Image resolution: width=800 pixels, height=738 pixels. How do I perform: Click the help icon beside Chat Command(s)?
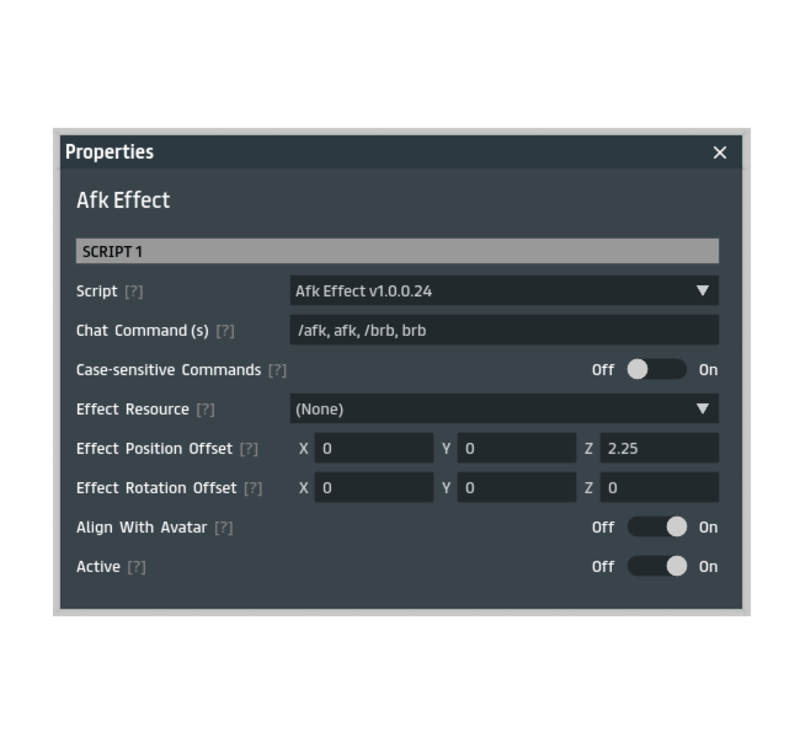225,331
